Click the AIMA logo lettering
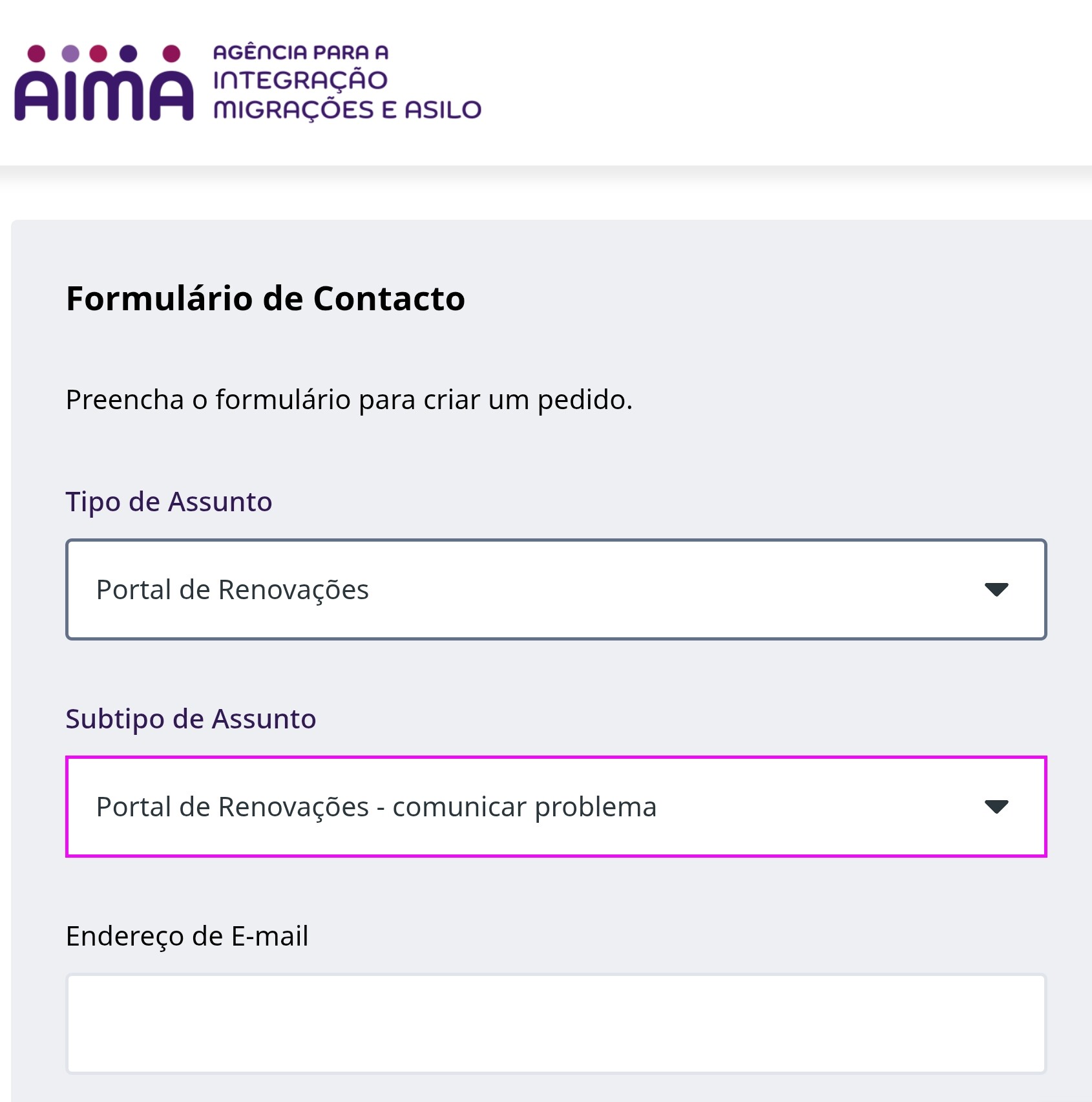Image resolution: width=1092 pixels, height=1102 pixels. tap(104, 95)
